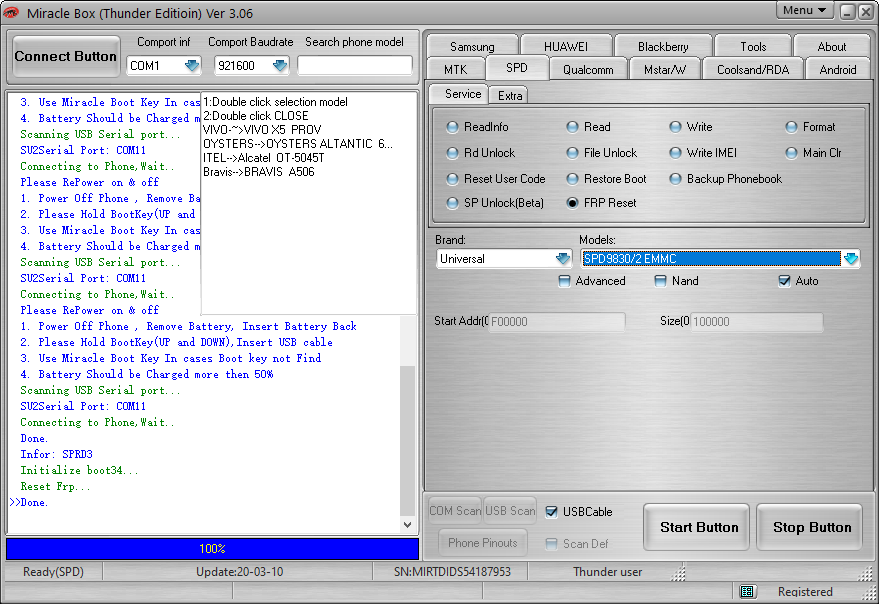Click the Start Addr field F00000

pyautogui.click(x=557, y=321)
